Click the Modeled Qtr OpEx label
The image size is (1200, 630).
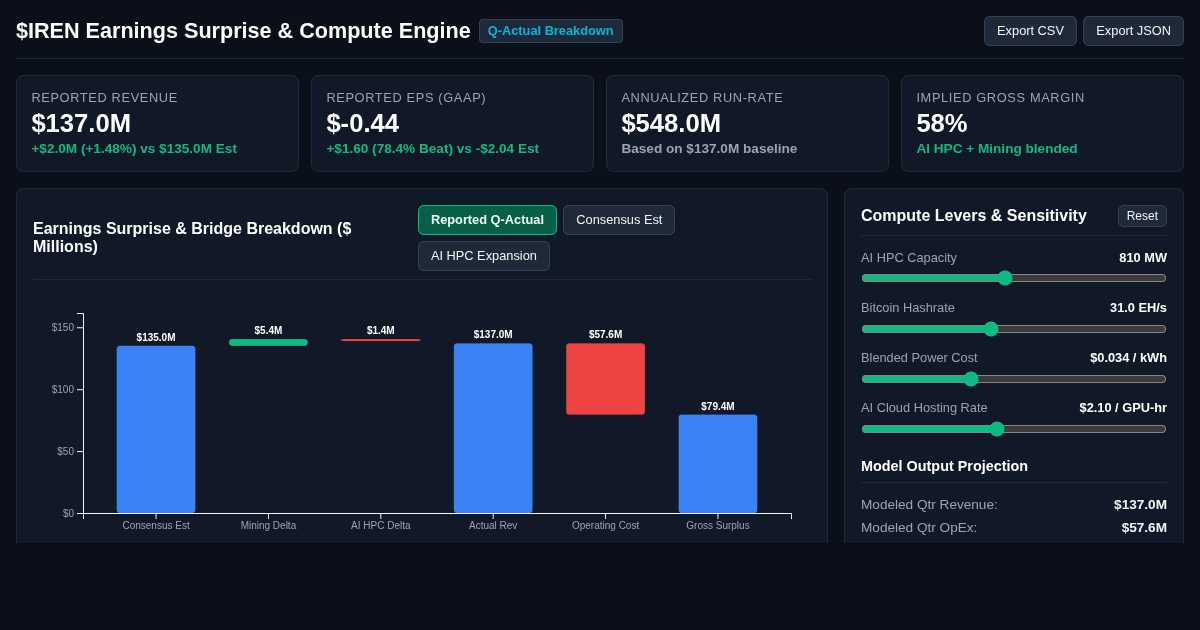[919, 527]
